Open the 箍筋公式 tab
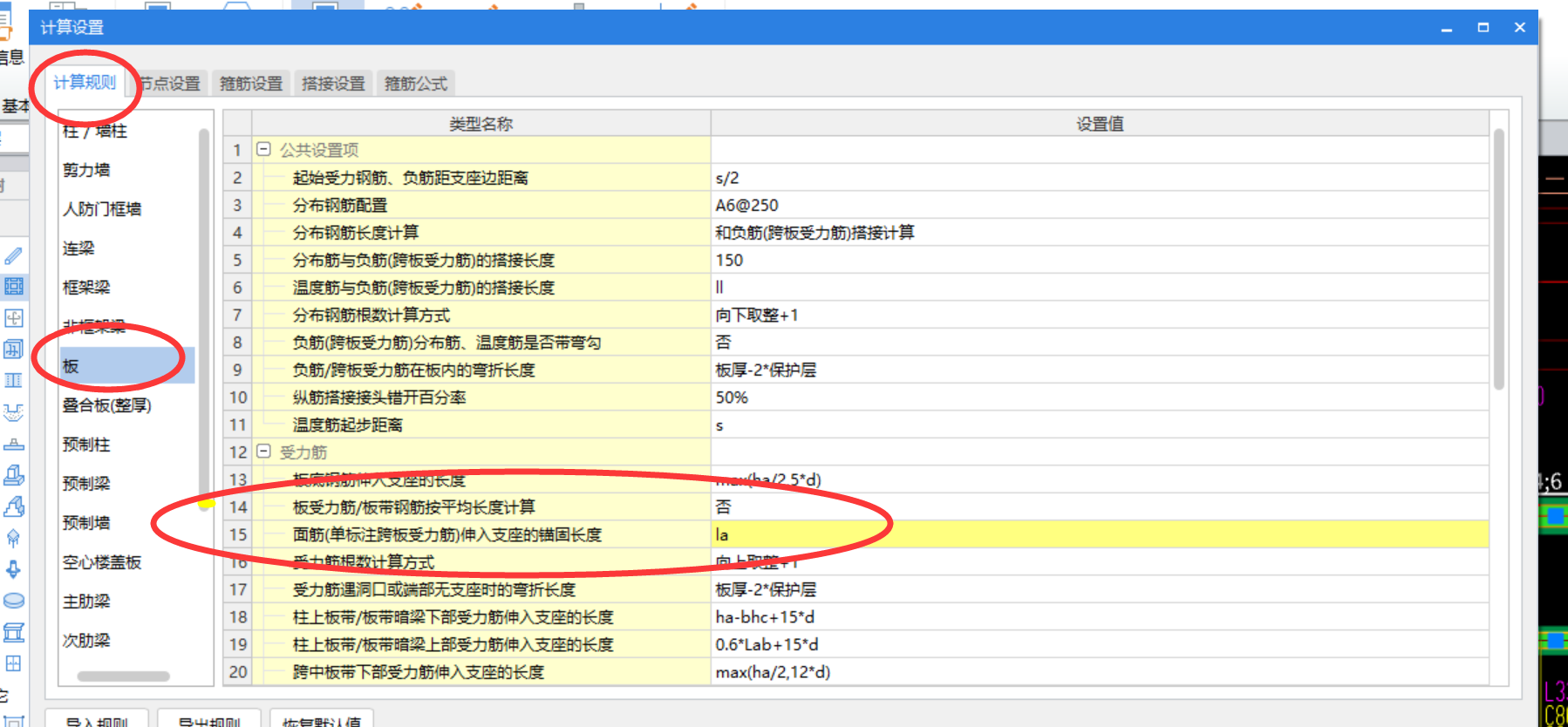This screenshot has width=1568, height=727. click(416, 84)
